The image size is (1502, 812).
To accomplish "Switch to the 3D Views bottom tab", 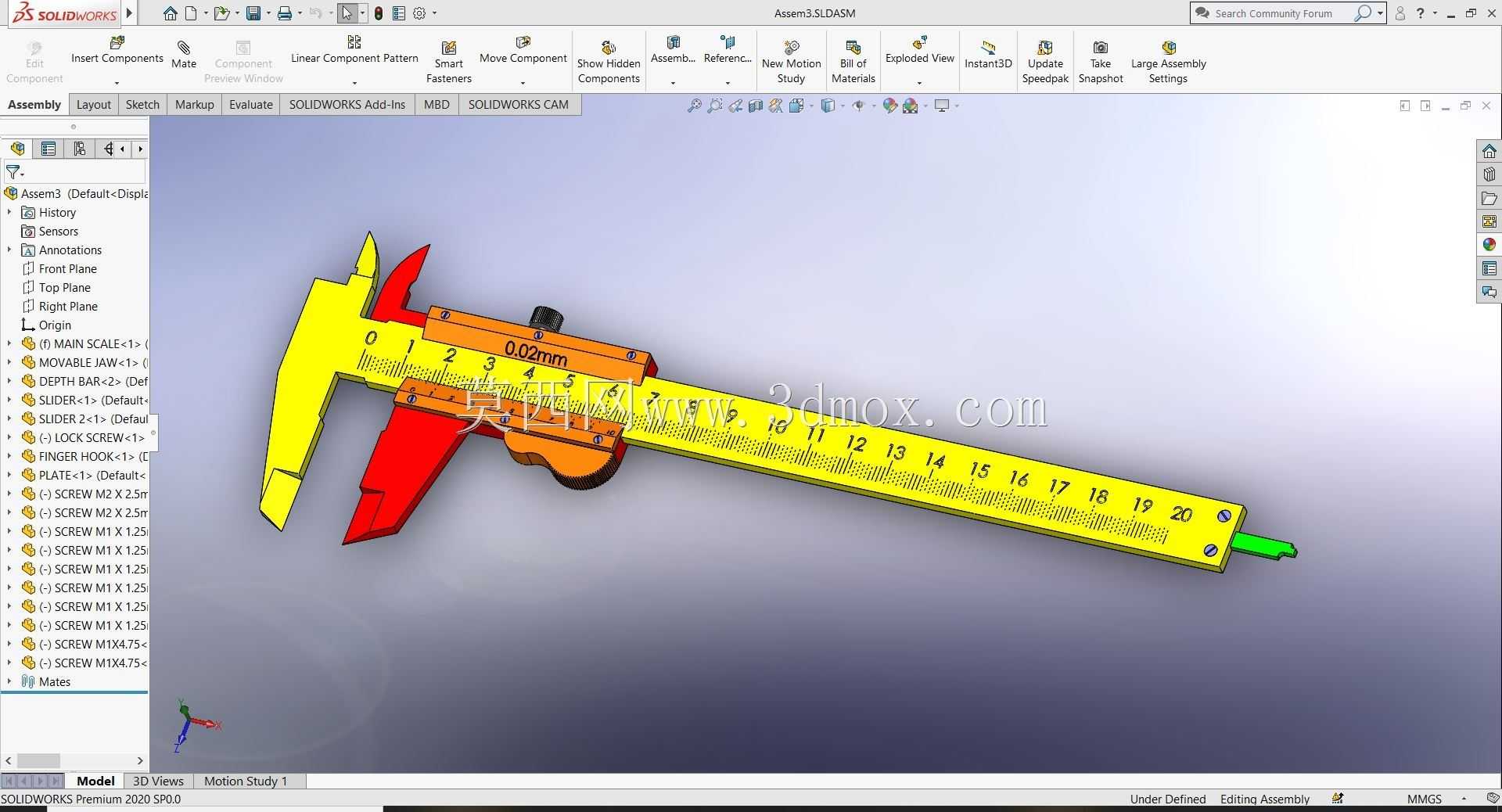I will tap(158, 781).
